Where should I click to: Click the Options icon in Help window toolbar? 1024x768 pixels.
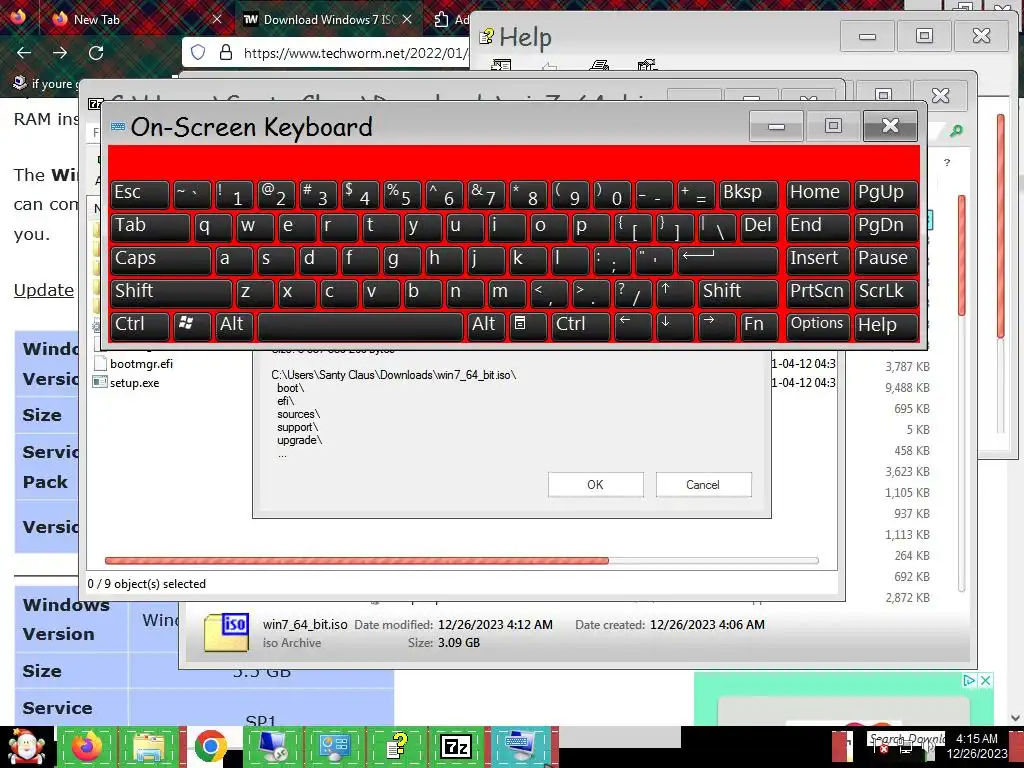(647, 65)
